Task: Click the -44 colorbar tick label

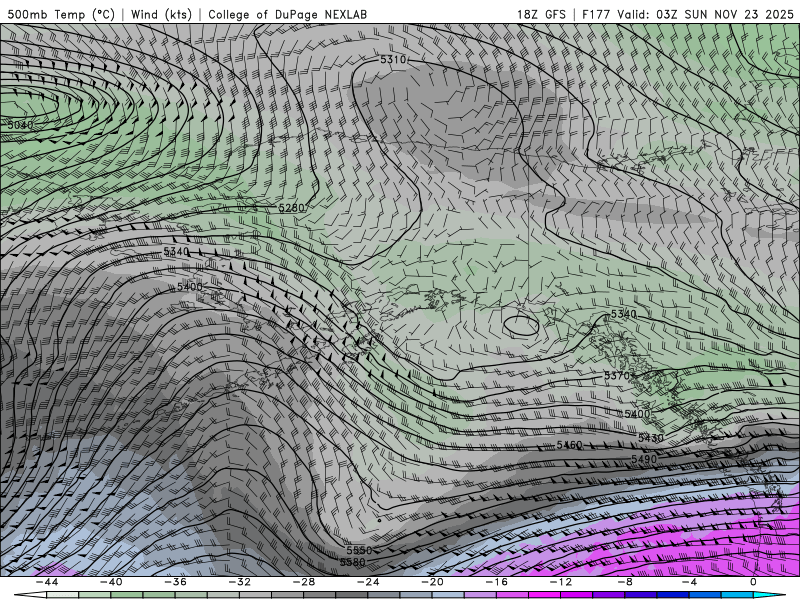Action: coord(46,582)
